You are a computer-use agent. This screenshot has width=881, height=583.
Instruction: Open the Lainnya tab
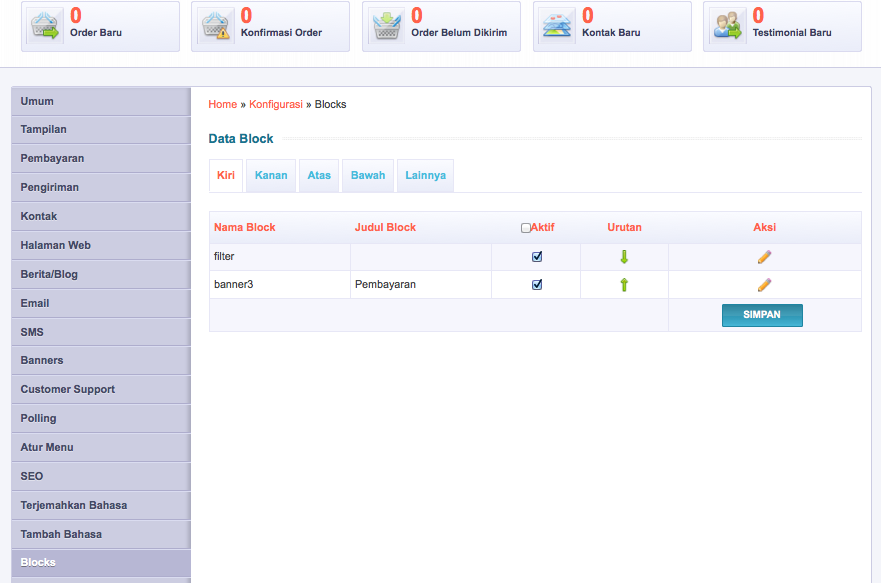pos(425,175)
